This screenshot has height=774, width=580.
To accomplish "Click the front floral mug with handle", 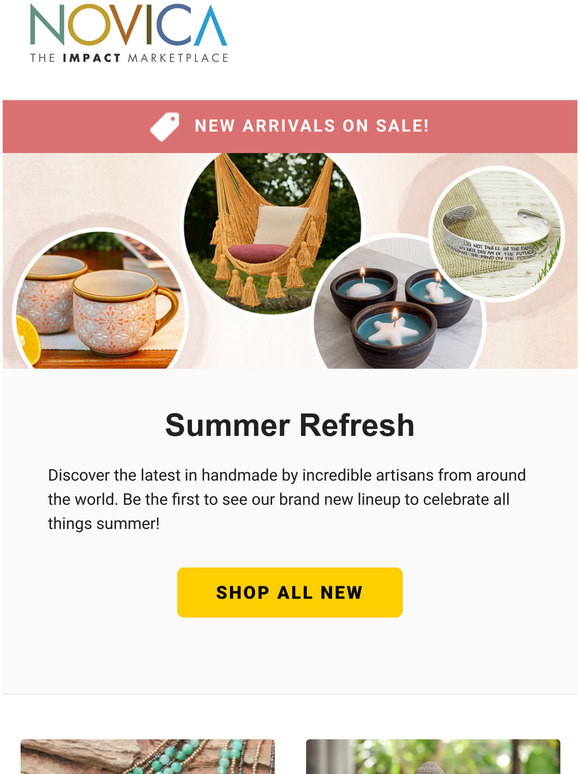I will tap(123, 312).
